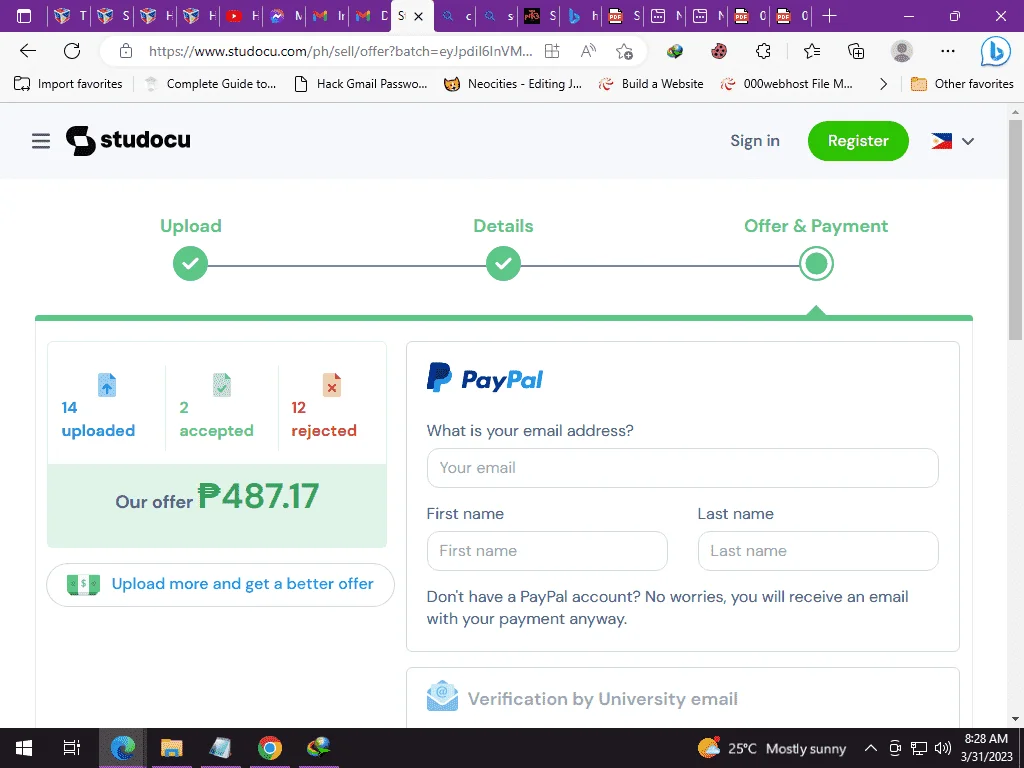Image resolution: width=1024 pixels, height=768 pixels.
Task: Add this page to favorites star
Action: pyautogui.click(x=624, y=51)
